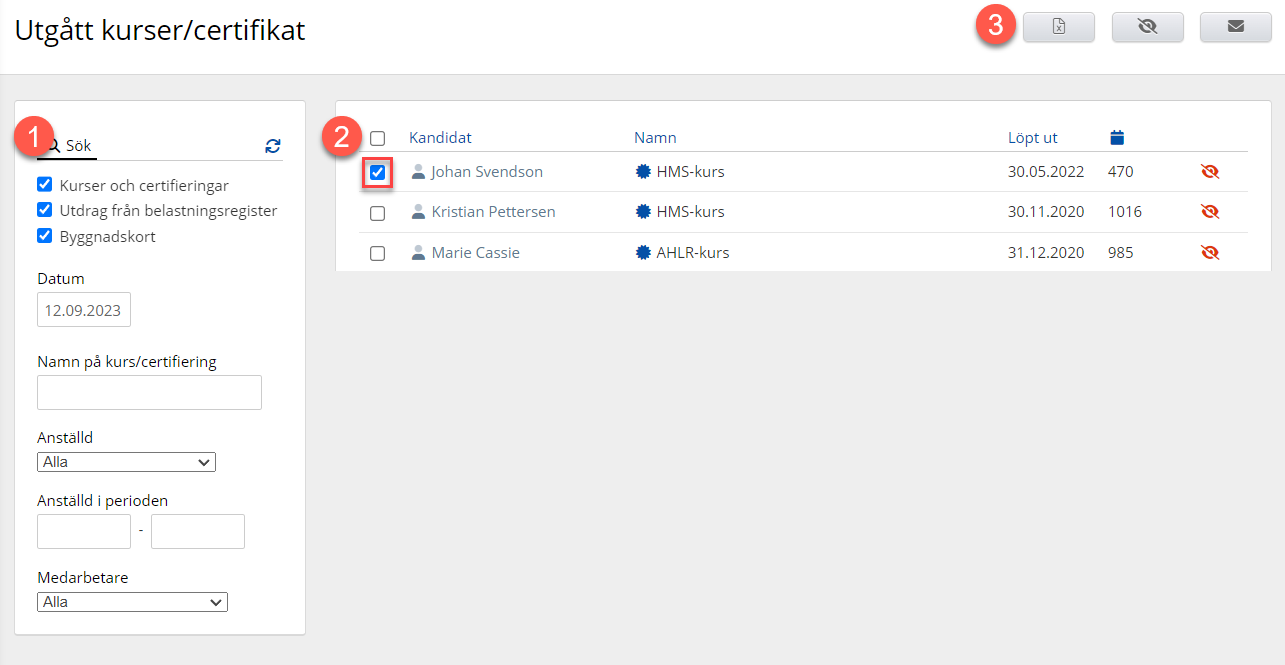1285x665 pixels.
Task: Click the hide selected eye-slash button
Action: pos(1147,27)
